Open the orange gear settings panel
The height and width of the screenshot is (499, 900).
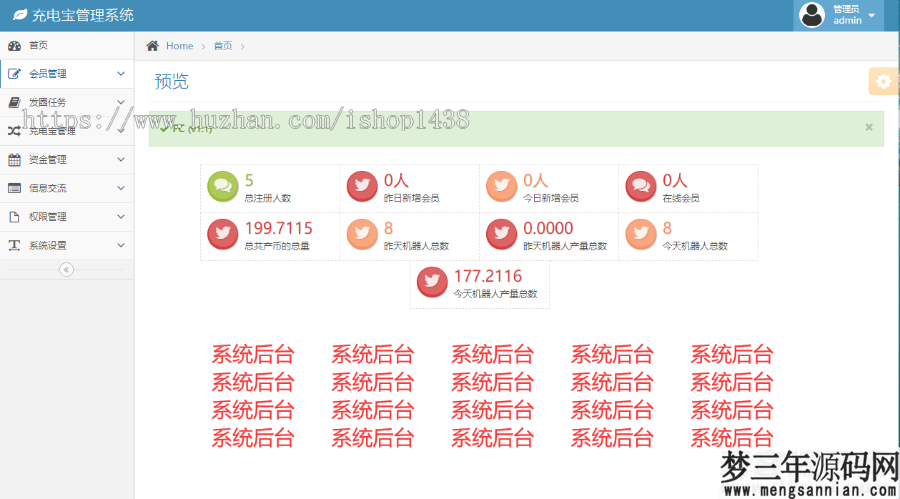click(x=883, y=81)
